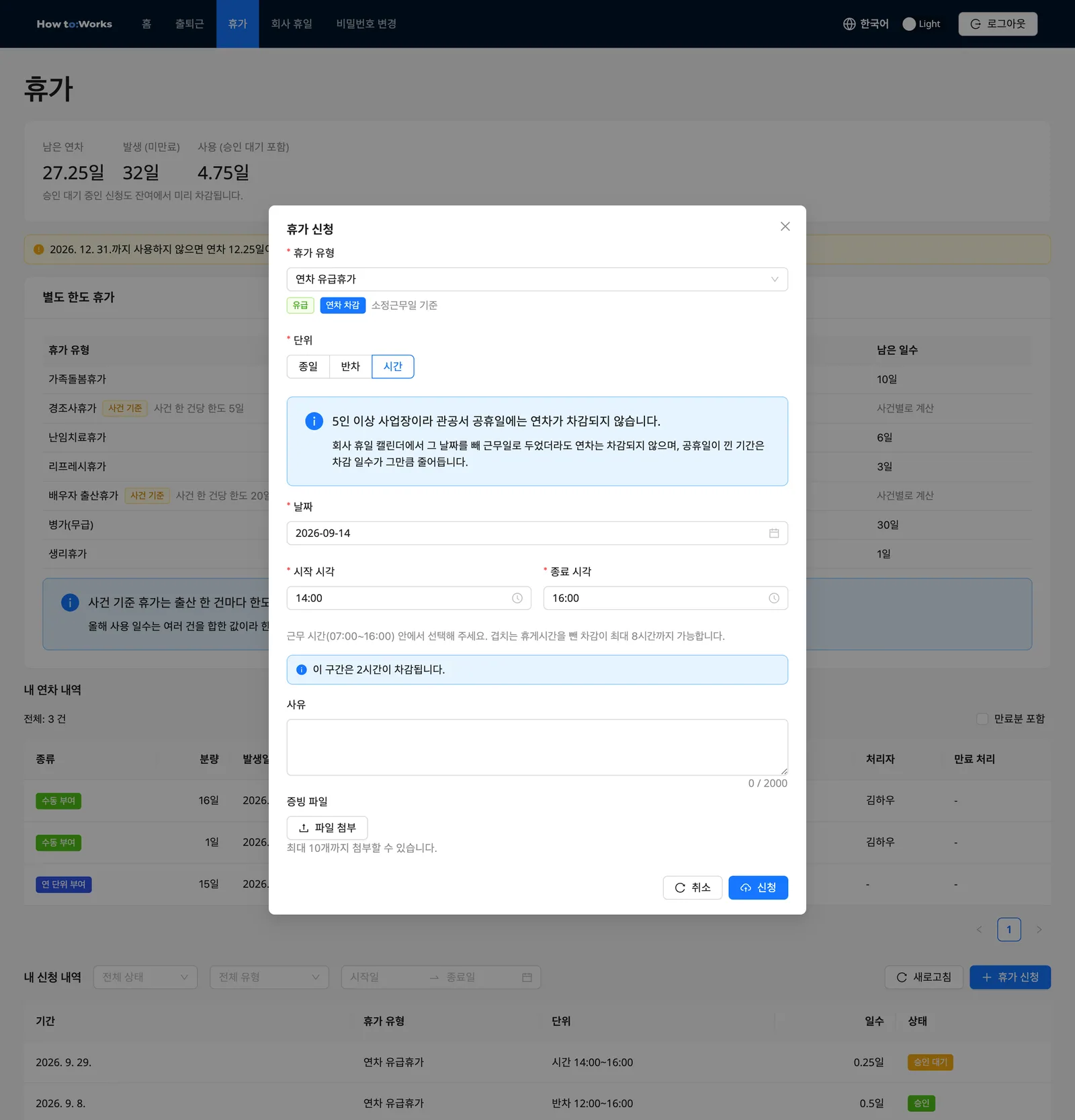Click the clock icon in 시작 시각 field
The height and width of the screenshot is (1120, 1075).
pyautogui.click(x=517, y=598)
